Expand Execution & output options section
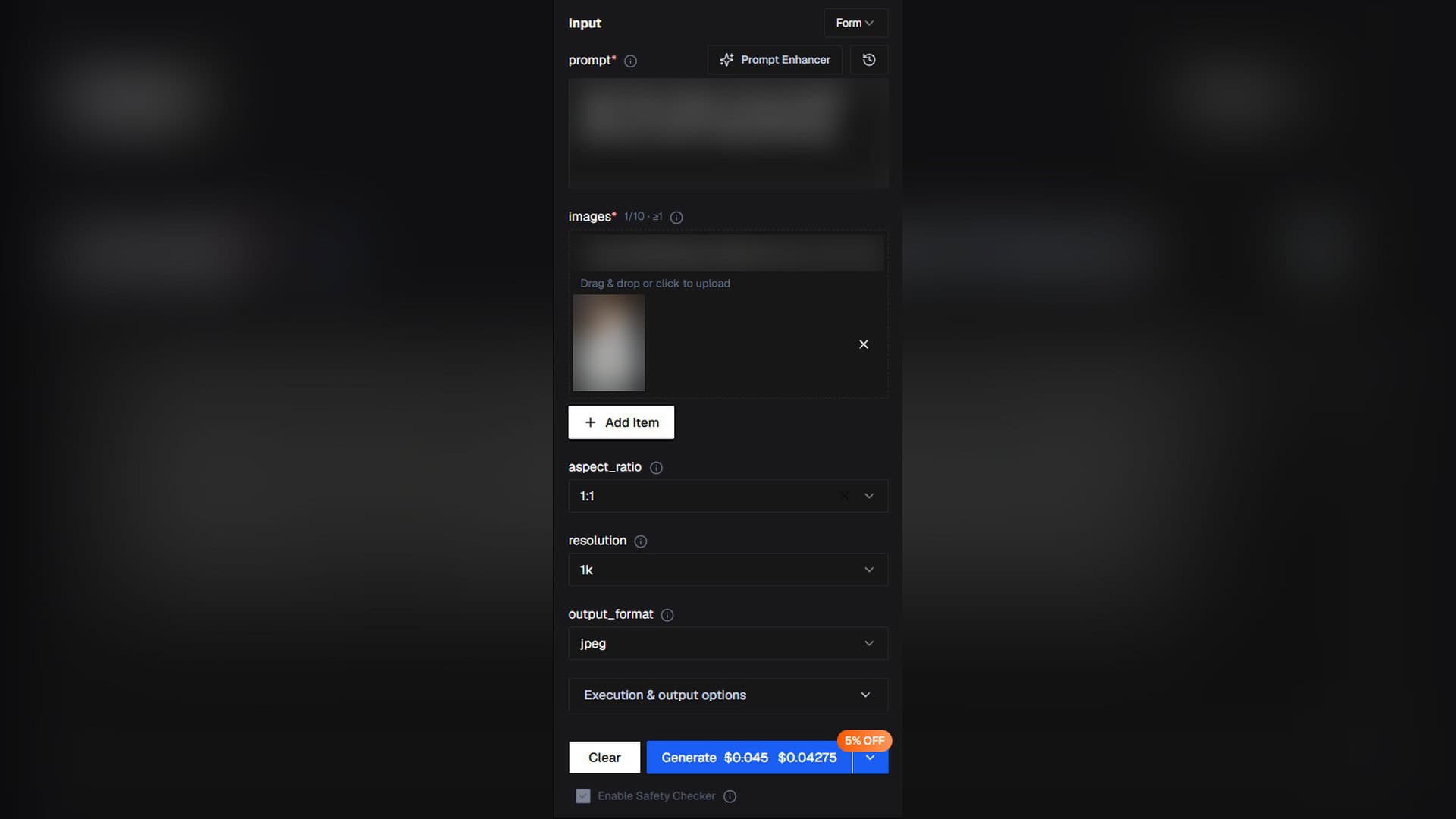This screenshot has height=819, width=1456. (x=728, y=695)
